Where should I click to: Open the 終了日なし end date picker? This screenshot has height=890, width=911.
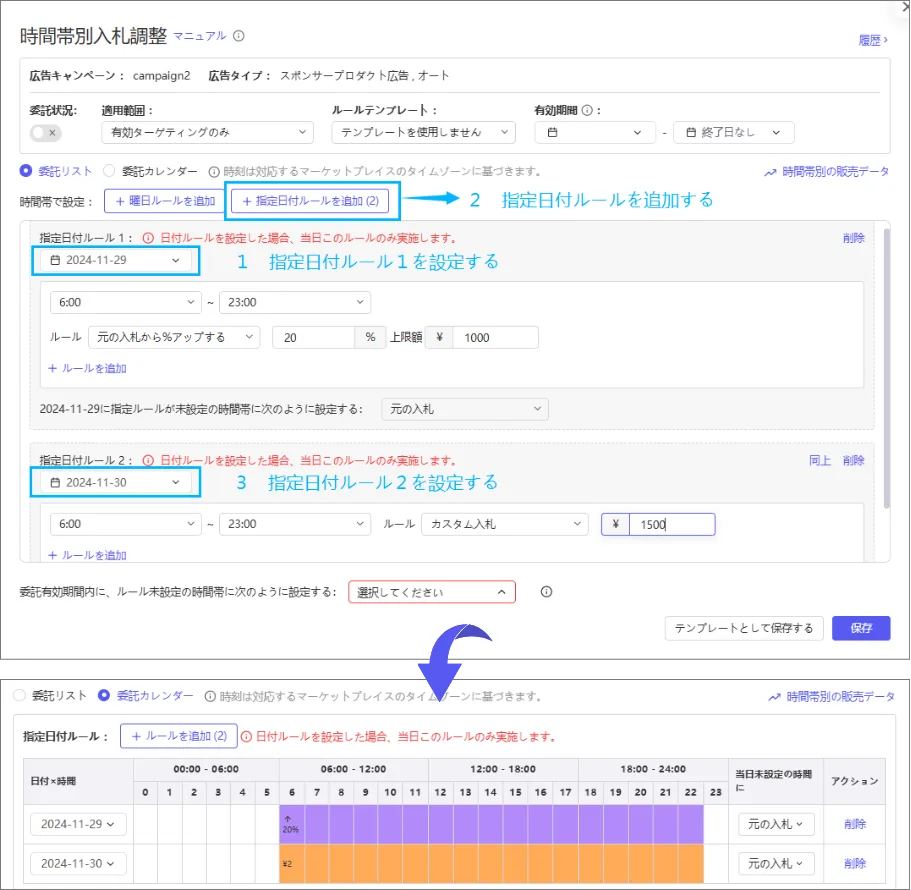click(733, 132)
